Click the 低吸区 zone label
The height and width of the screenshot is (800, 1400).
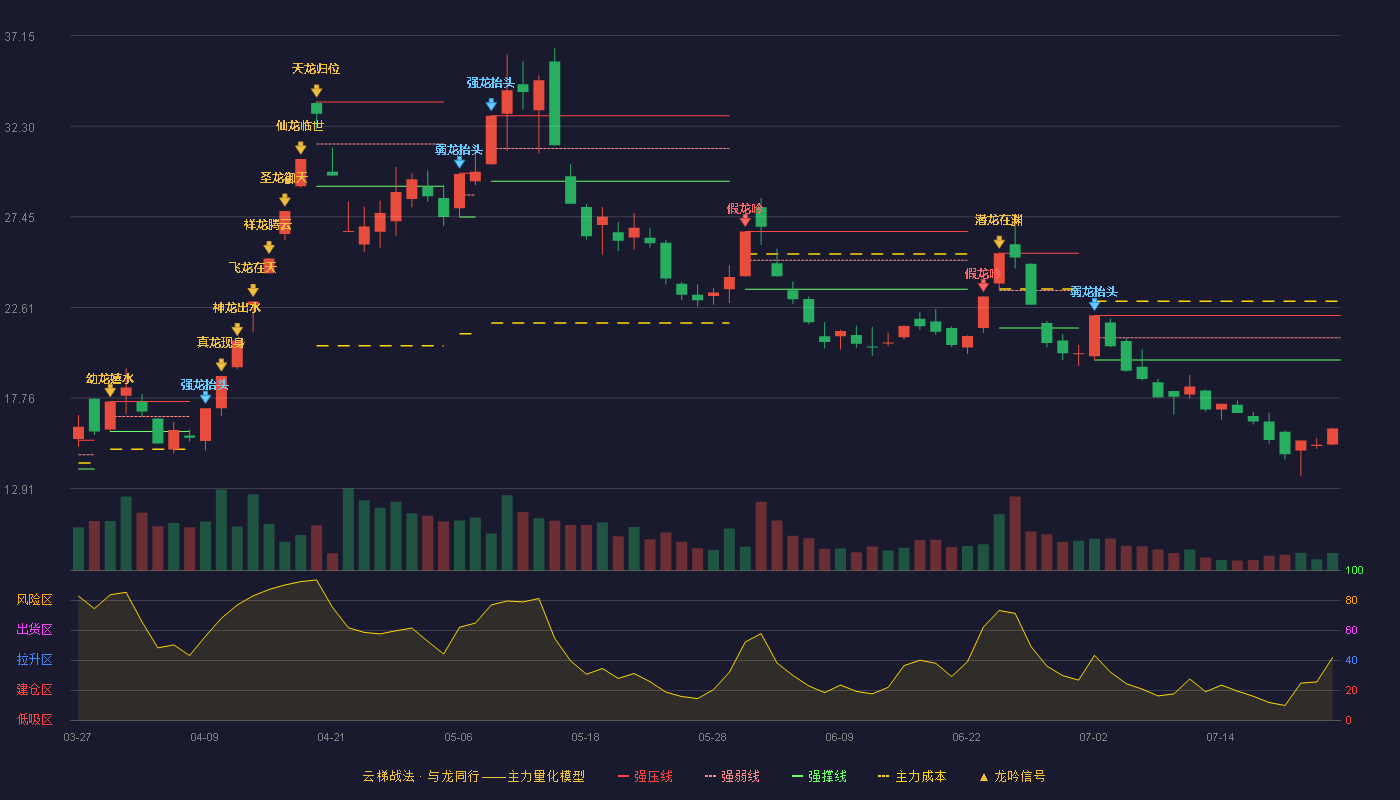pyautogui.click(x=34, y=719)
